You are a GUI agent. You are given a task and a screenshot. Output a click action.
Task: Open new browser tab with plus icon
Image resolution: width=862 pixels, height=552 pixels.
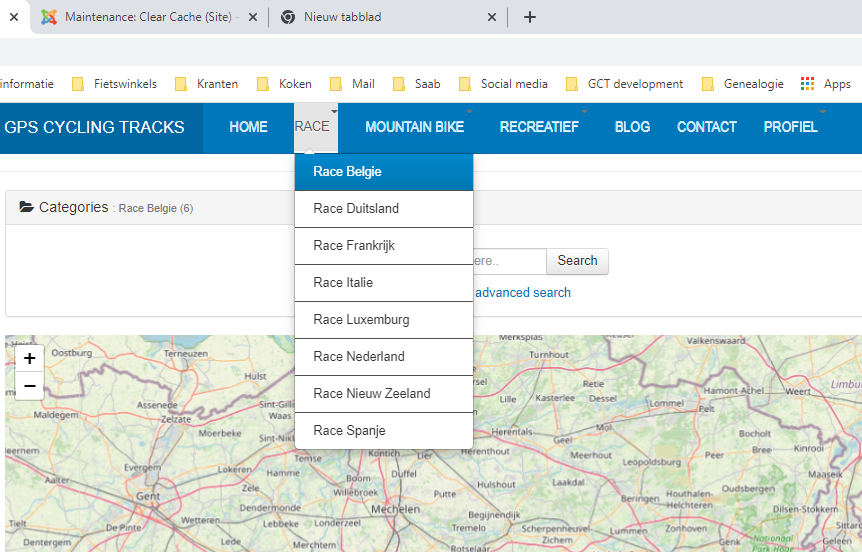click(530, 17)
